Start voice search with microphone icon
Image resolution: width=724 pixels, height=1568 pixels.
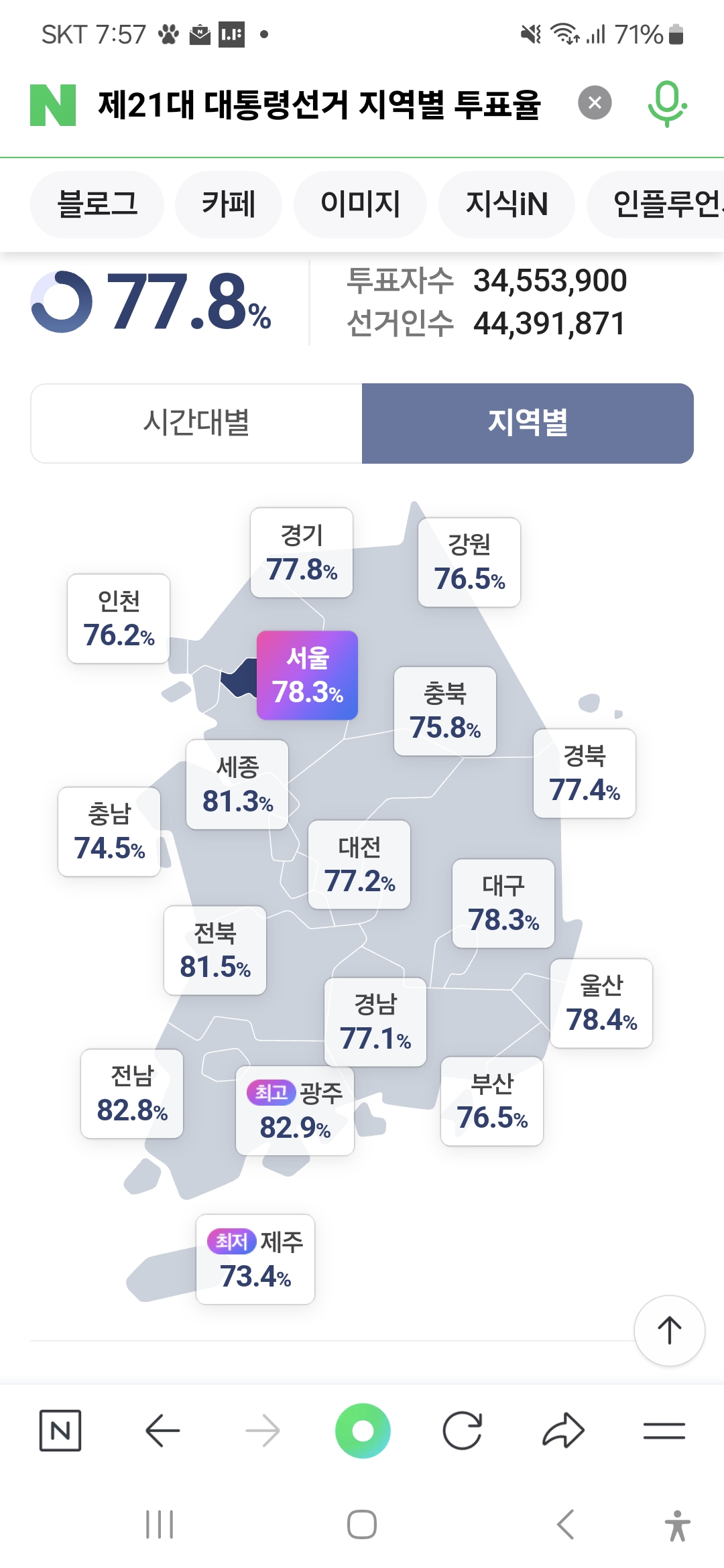[666, 103]
